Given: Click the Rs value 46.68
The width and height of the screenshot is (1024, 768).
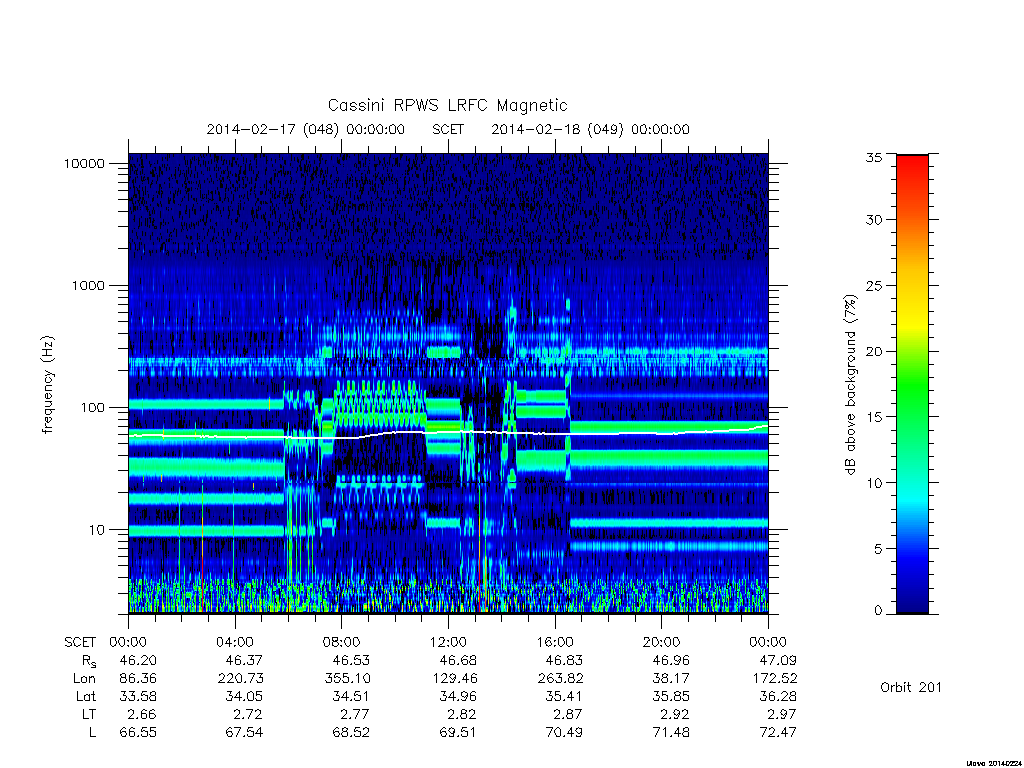Looking at the screenshot, I should click(x=458, y=660).
